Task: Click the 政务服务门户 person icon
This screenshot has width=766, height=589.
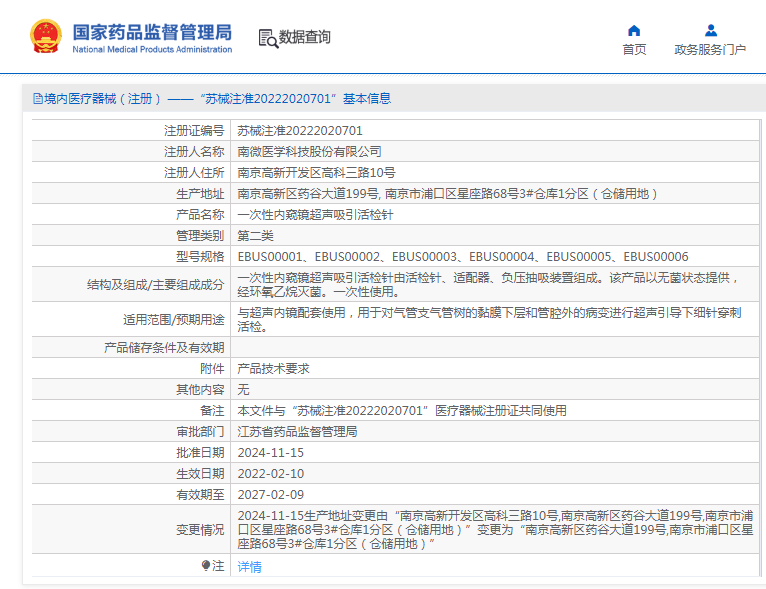Action: (710, 30)
